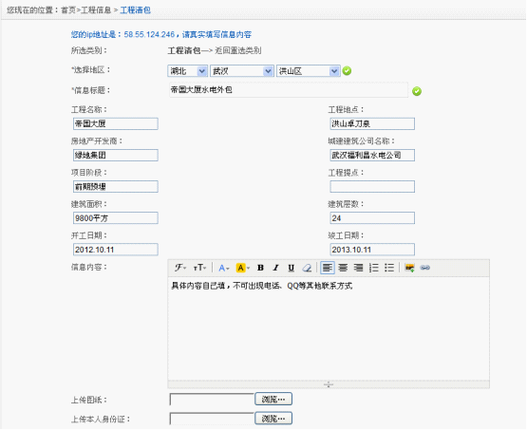Open the 湖北 province dropdown

coord(187,71)
